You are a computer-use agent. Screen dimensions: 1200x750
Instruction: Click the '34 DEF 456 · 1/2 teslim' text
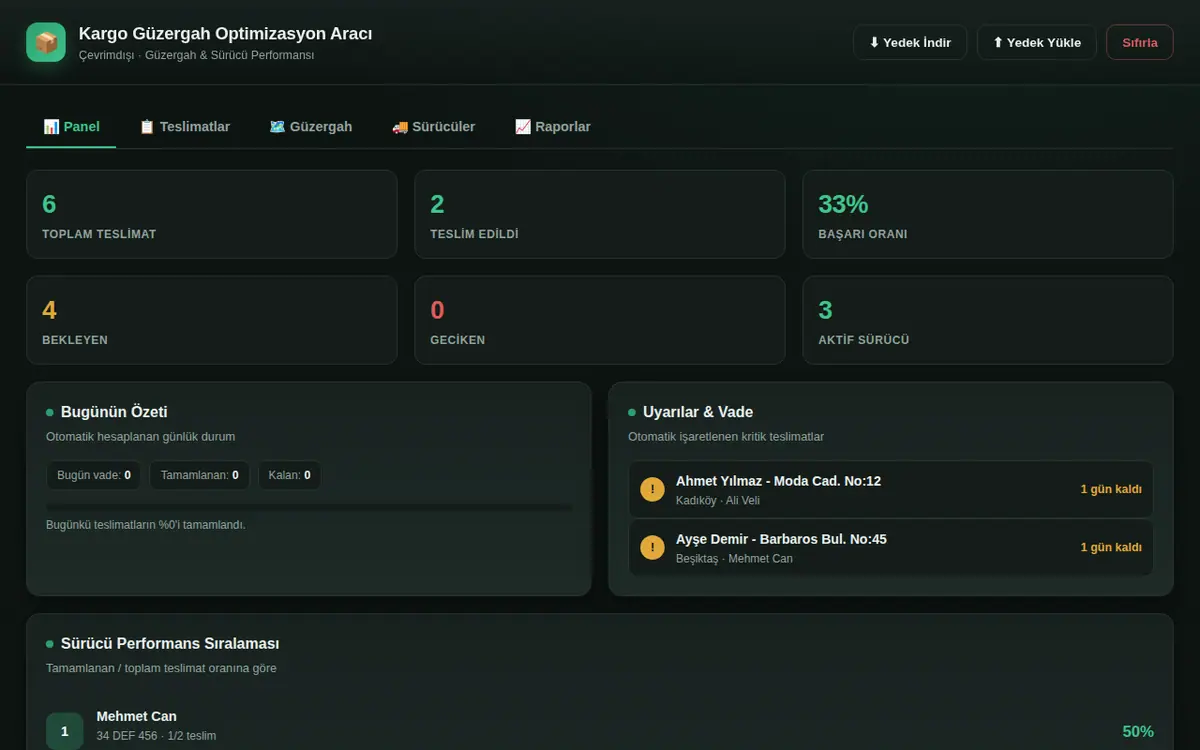pos(156,736)
